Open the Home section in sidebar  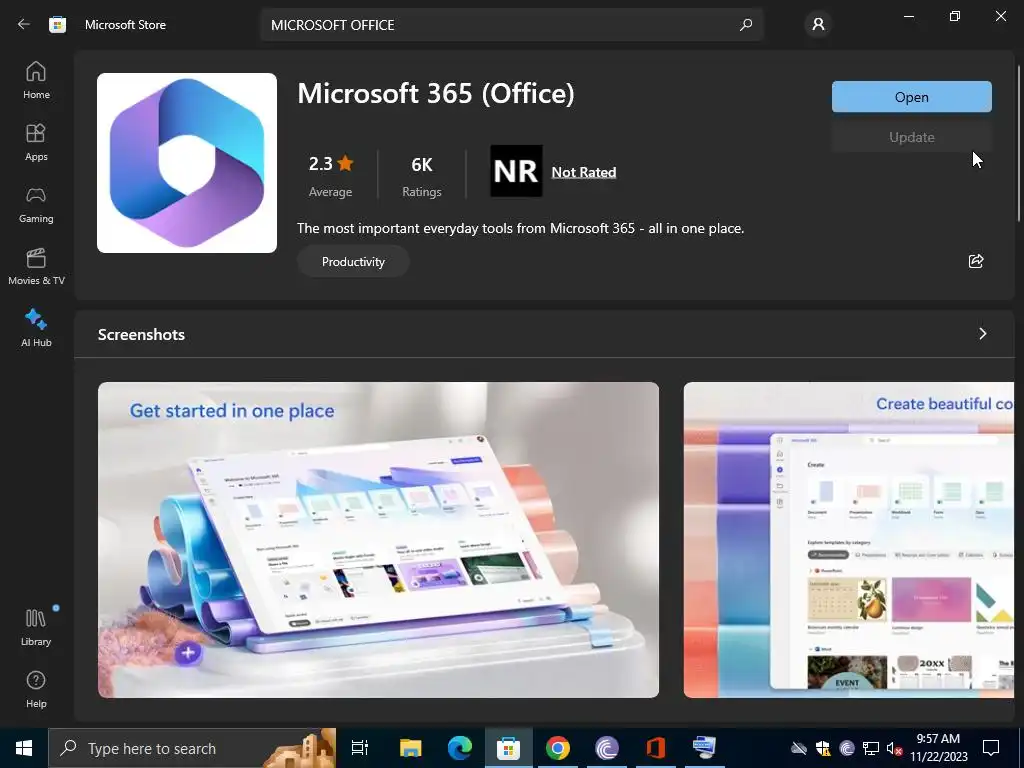coord(36,80)
